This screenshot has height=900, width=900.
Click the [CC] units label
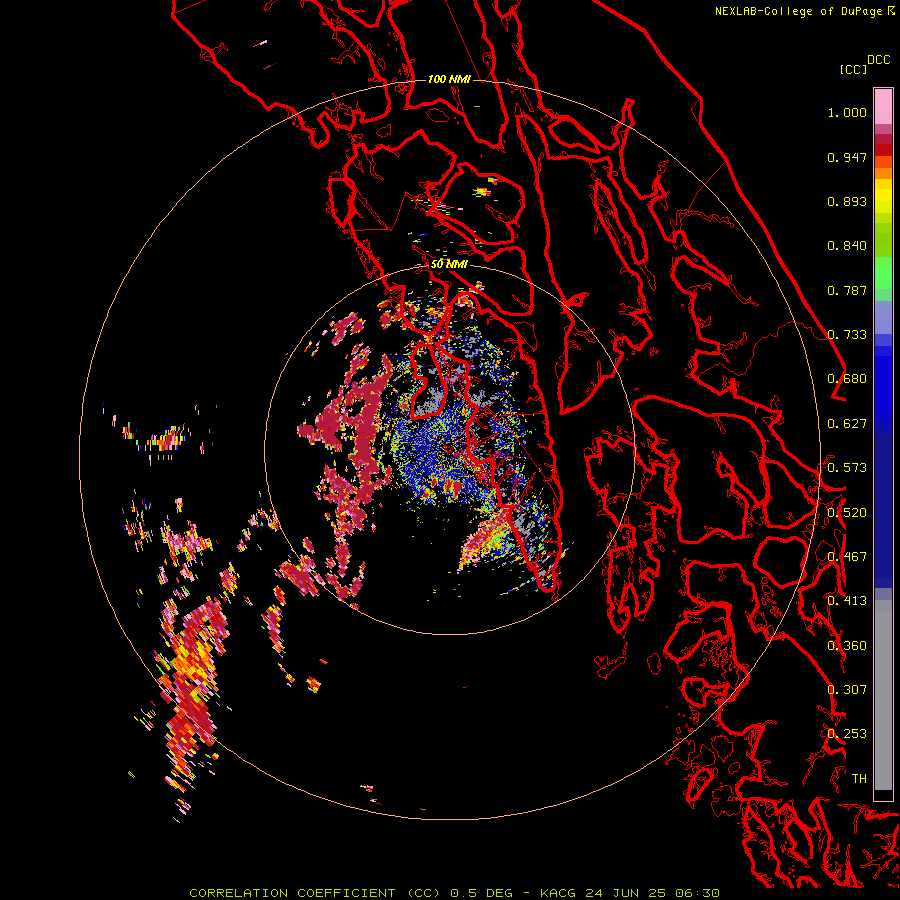click(853, 69)
